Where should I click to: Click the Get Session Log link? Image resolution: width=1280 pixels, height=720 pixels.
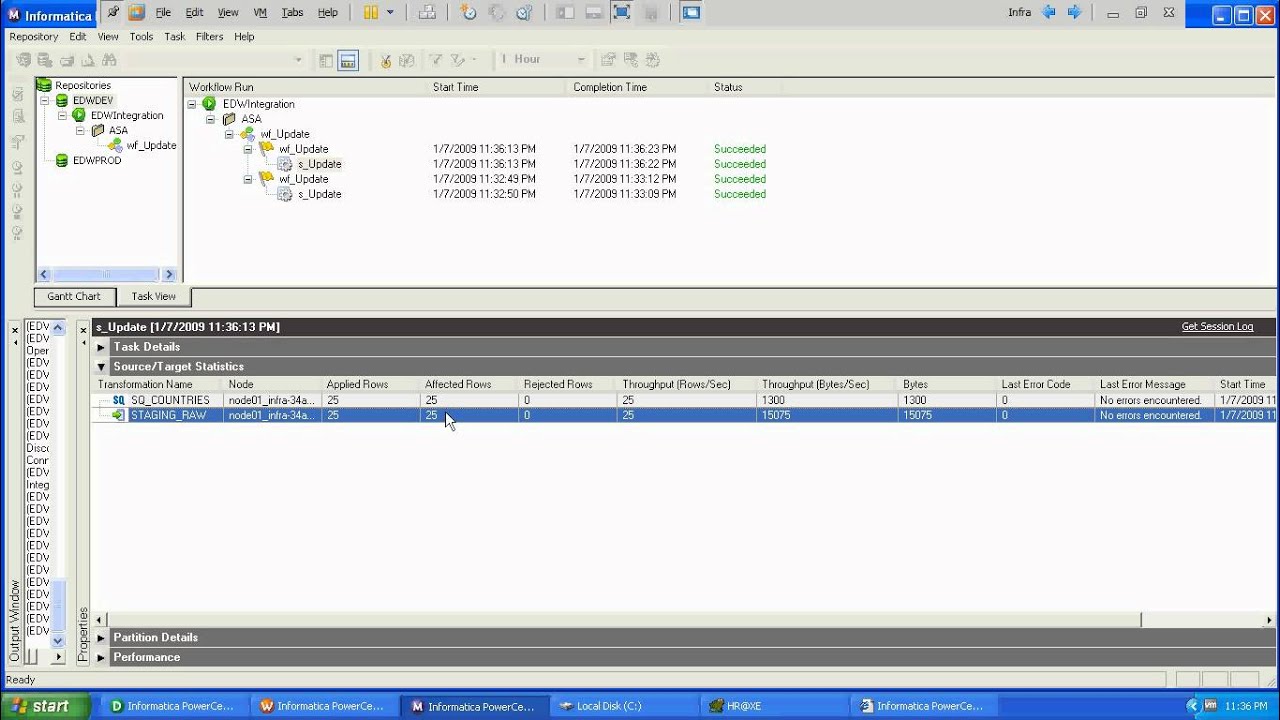[1217, 327]
